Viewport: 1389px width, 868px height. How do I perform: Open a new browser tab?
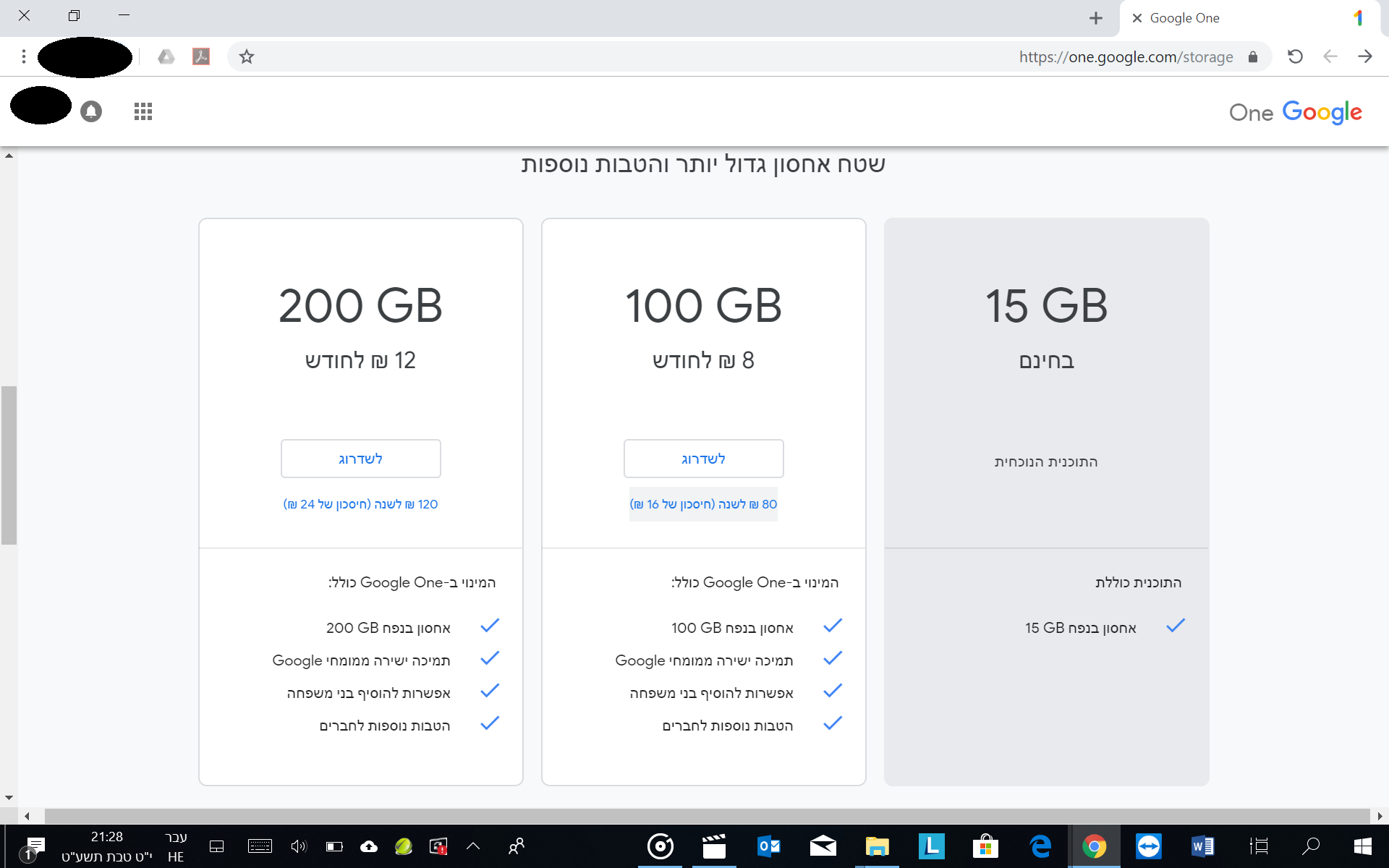(x=1096, y=18)
